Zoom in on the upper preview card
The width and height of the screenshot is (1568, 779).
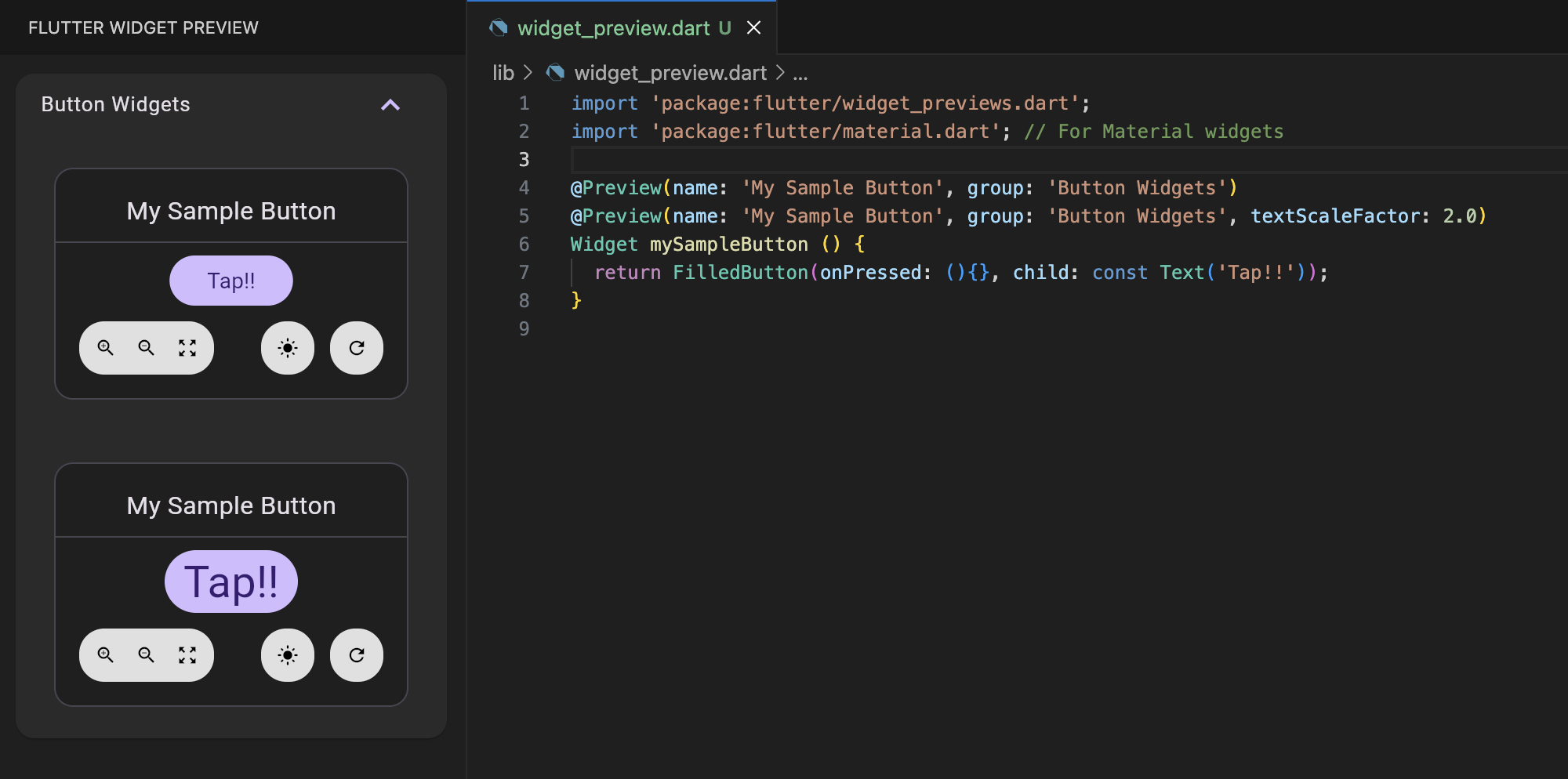105,348
